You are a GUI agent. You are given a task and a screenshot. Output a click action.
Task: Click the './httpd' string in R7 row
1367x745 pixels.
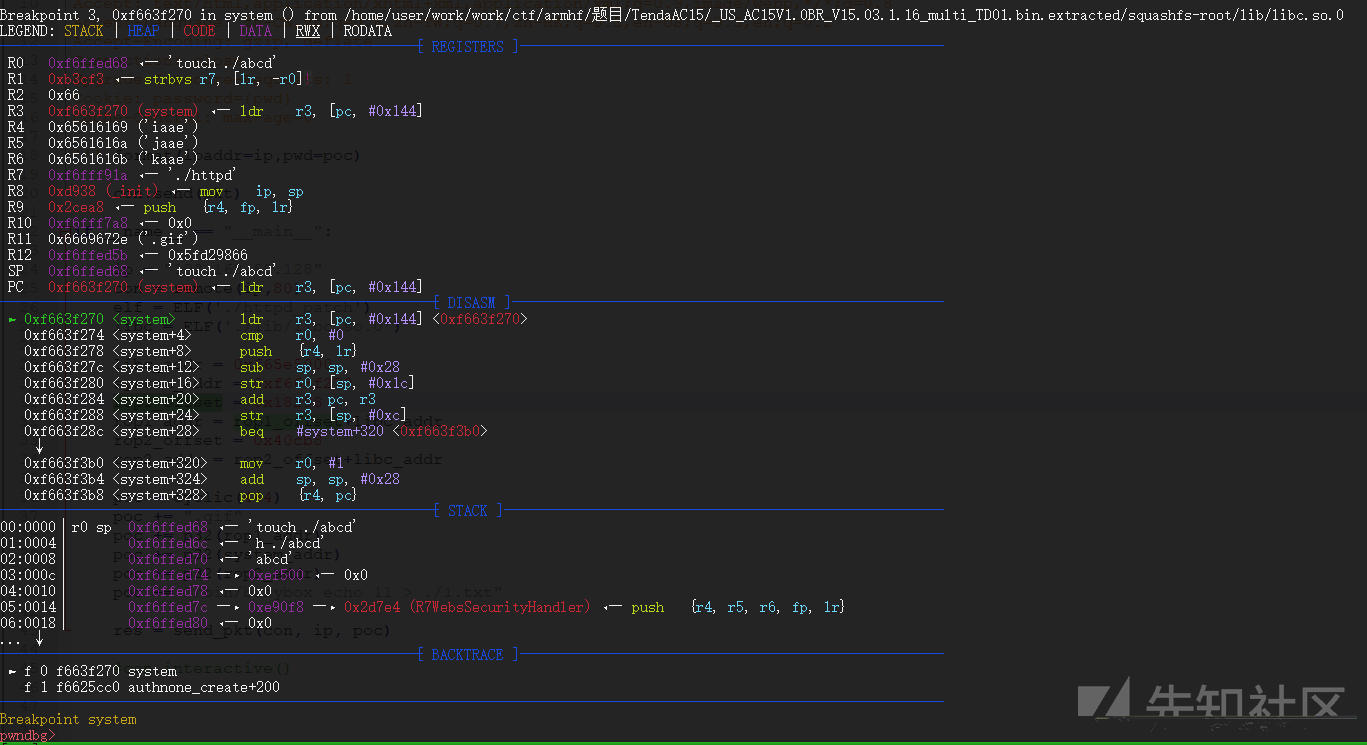tap(200, 175)
